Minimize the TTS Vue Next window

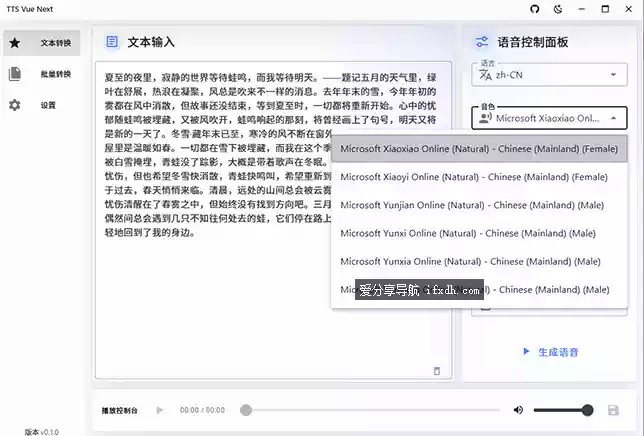[582, 9]
